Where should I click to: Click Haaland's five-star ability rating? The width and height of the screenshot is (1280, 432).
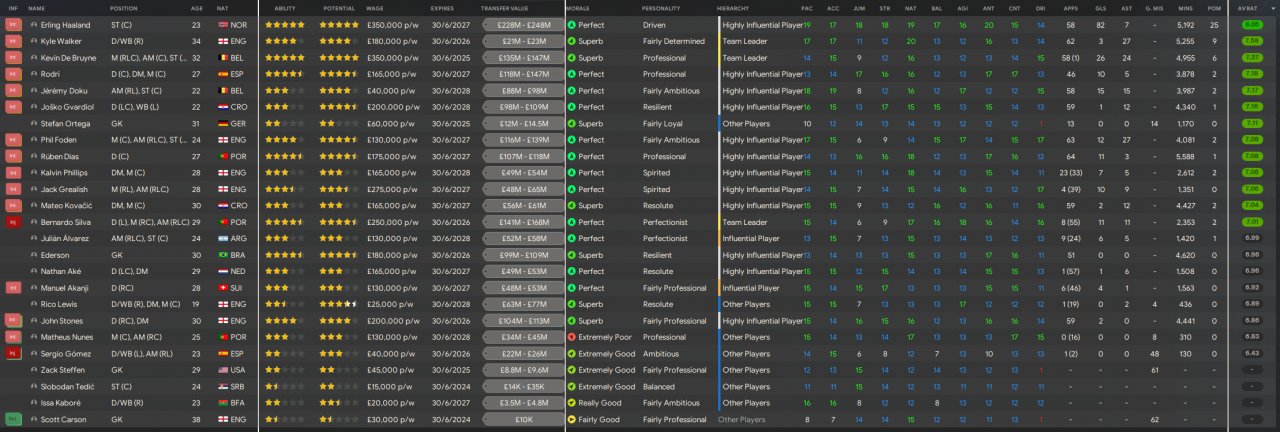coord(285,25)
